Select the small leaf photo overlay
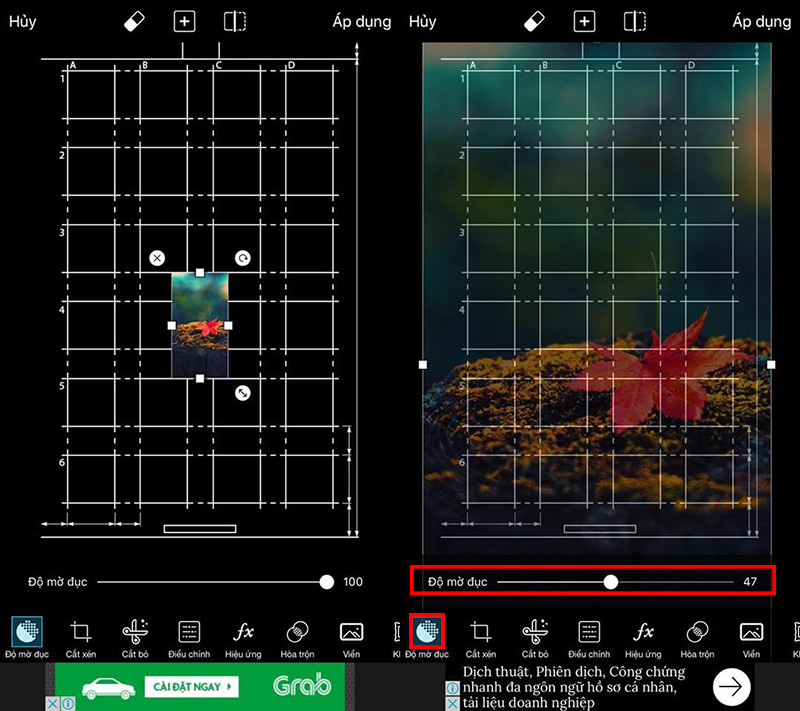800x711 pixels. tap(200, 325)
